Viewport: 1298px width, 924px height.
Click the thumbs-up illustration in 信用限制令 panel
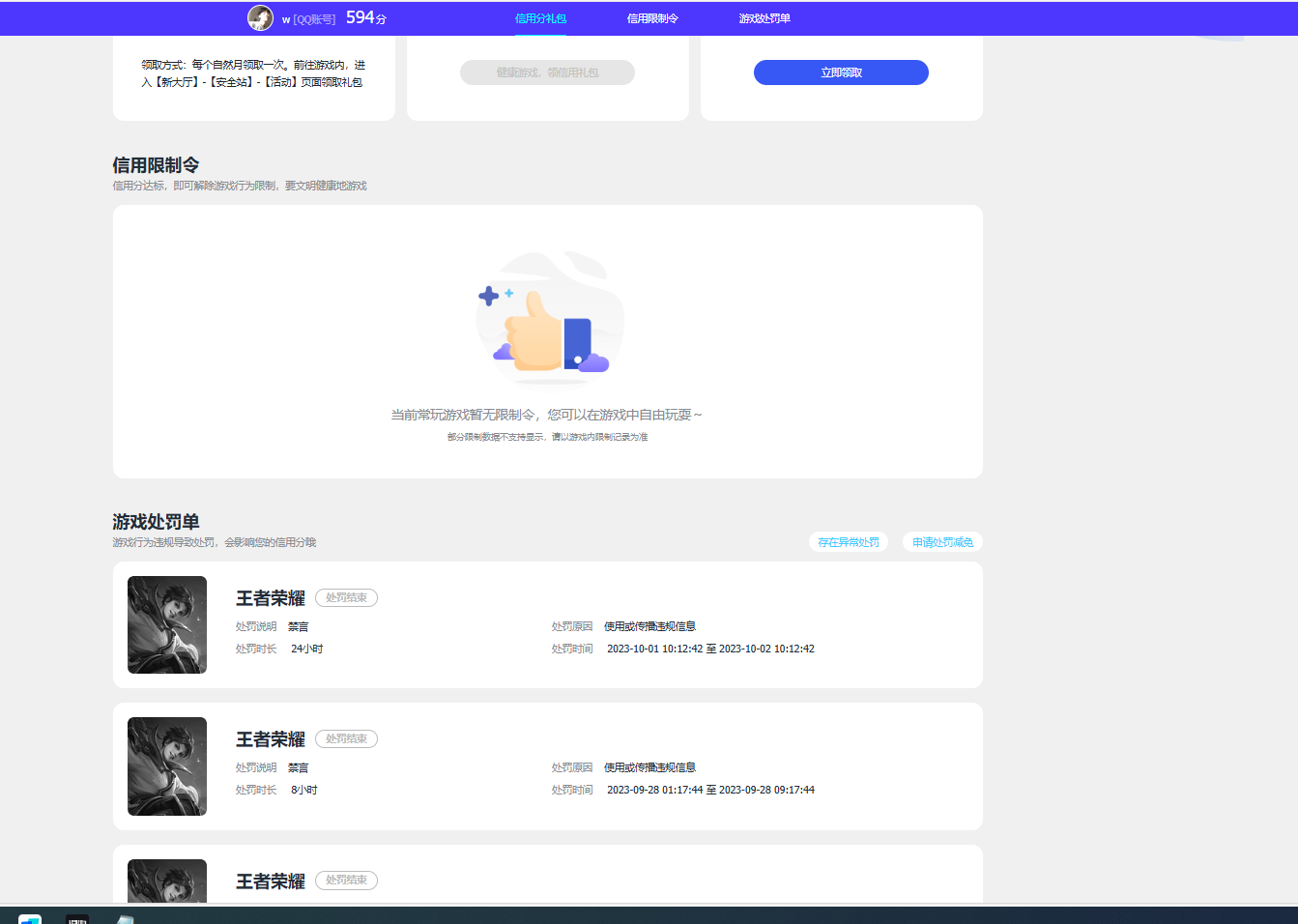[548, 317]
